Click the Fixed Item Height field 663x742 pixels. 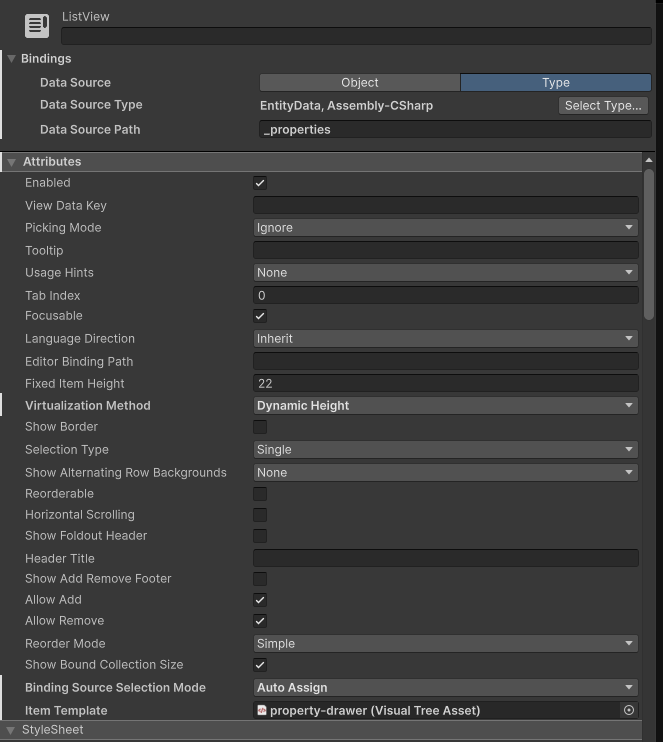click(445, 383)
